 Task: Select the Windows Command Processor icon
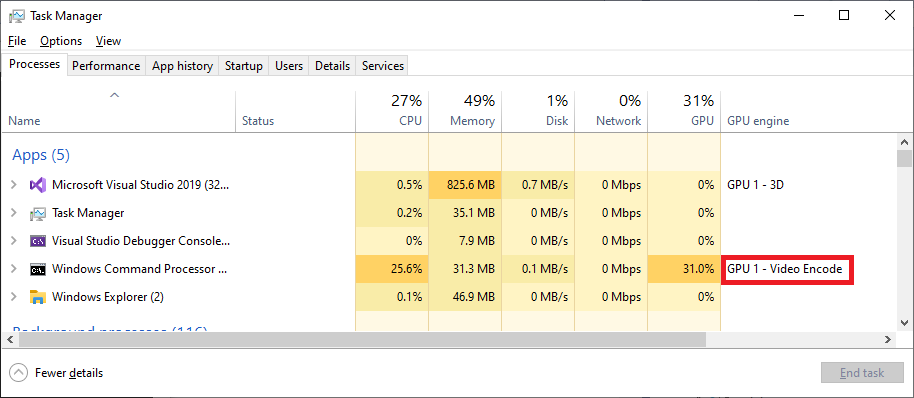tap(37, 269)
